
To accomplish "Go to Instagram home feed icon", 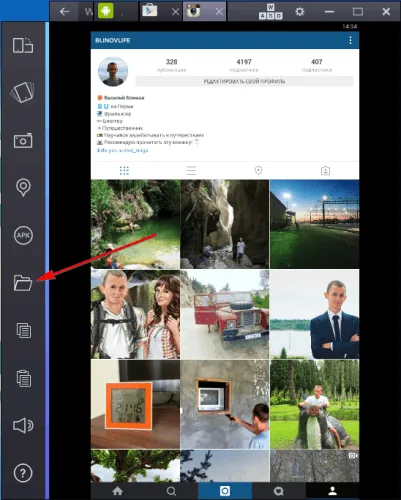I will pos(118,491).
